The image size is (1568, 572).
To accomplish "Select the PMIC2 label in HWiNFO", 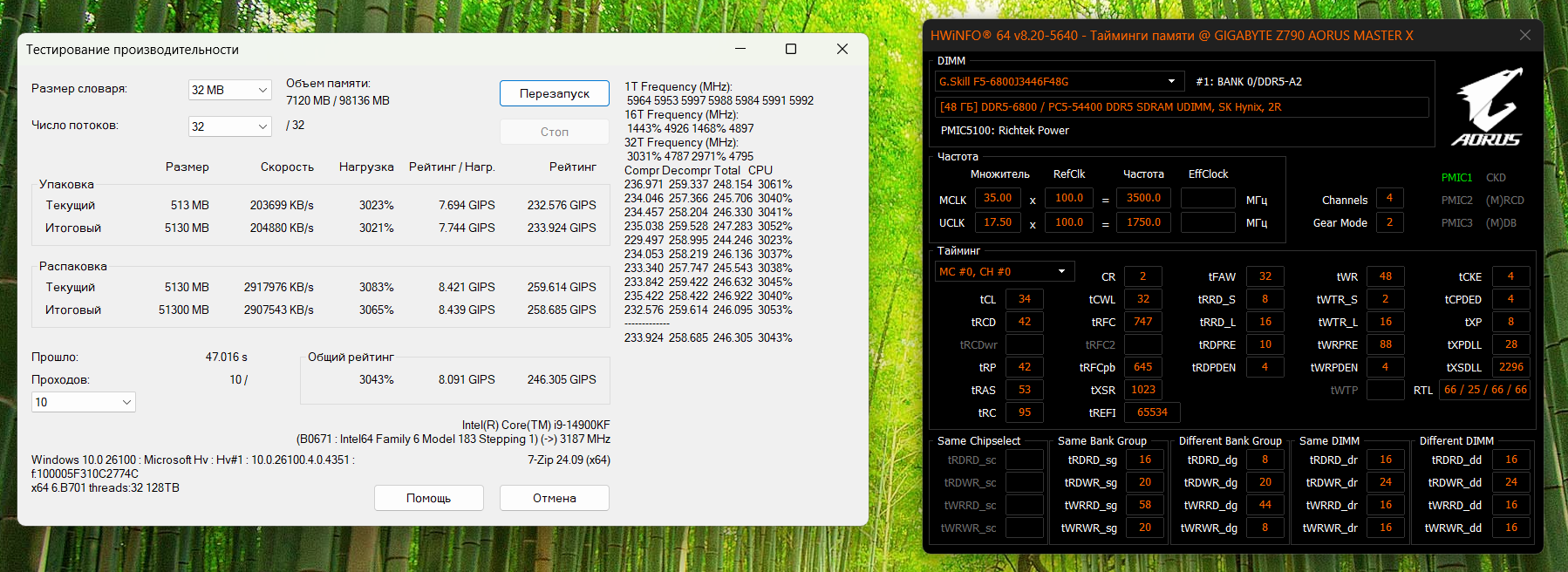I will (x=1456, y=200).
